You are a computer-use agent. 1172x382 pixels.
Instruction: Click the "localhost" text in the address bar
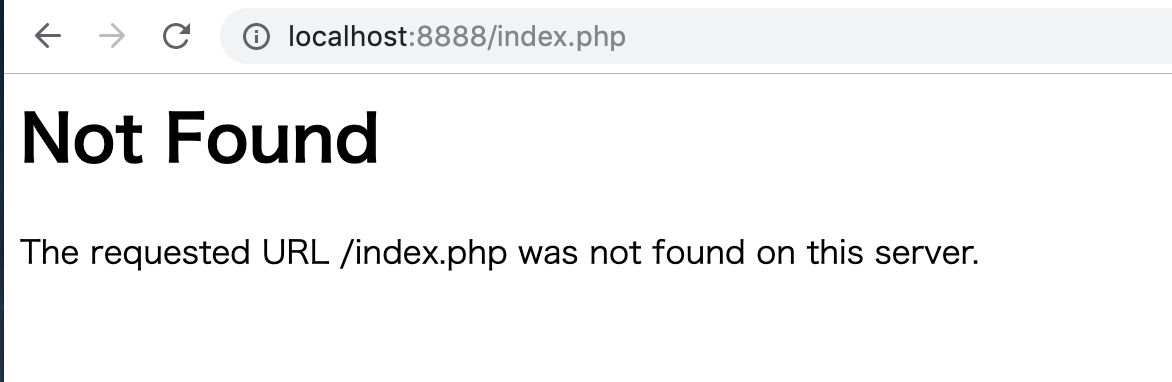click(x=348, y=36)
